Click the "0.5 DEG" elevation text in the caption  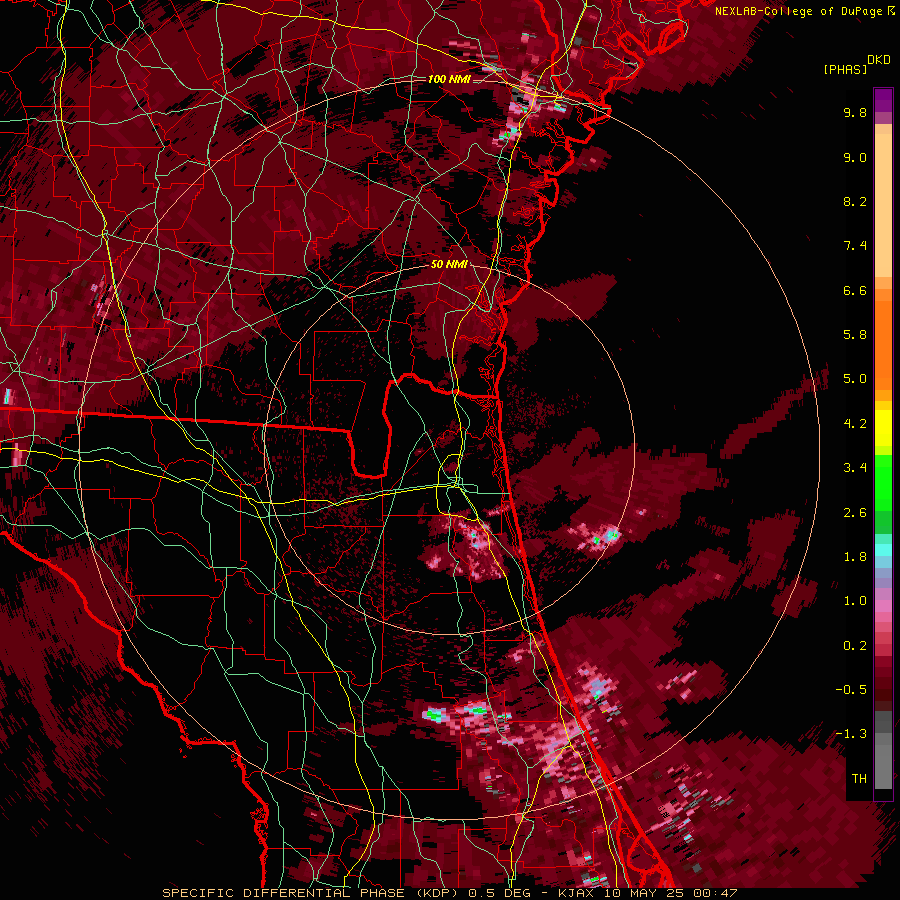[x=501, y=893]
